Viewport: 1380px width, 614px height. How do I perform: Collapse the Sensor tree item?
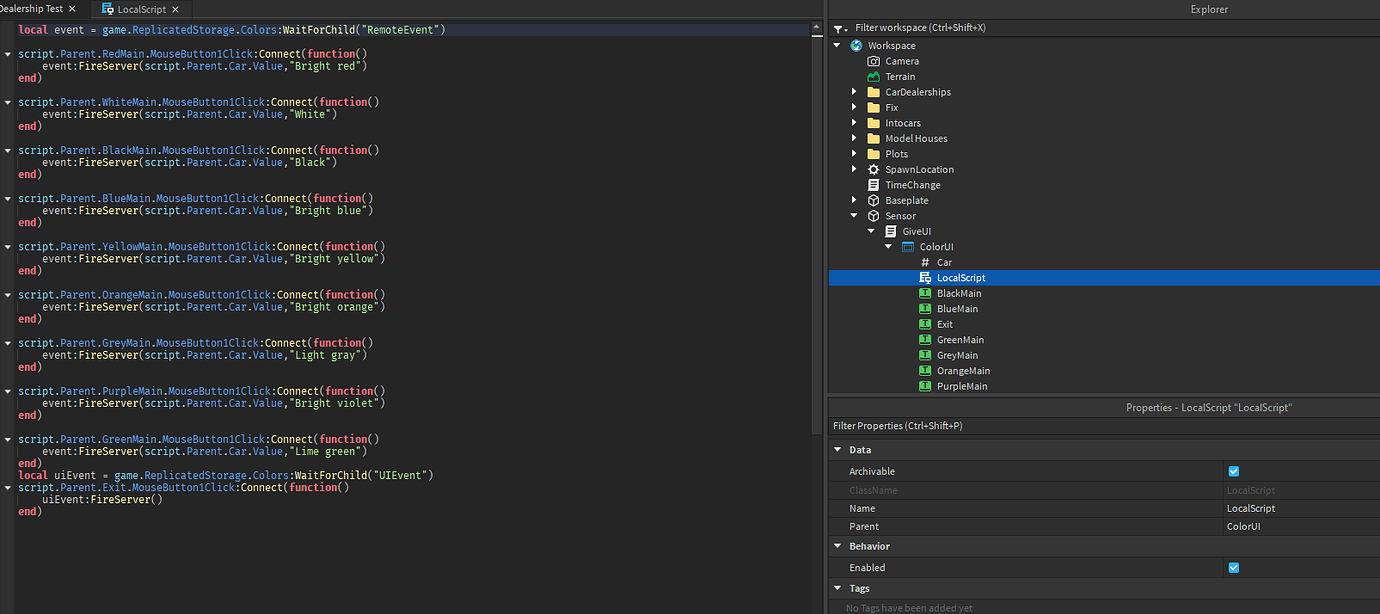853,215
